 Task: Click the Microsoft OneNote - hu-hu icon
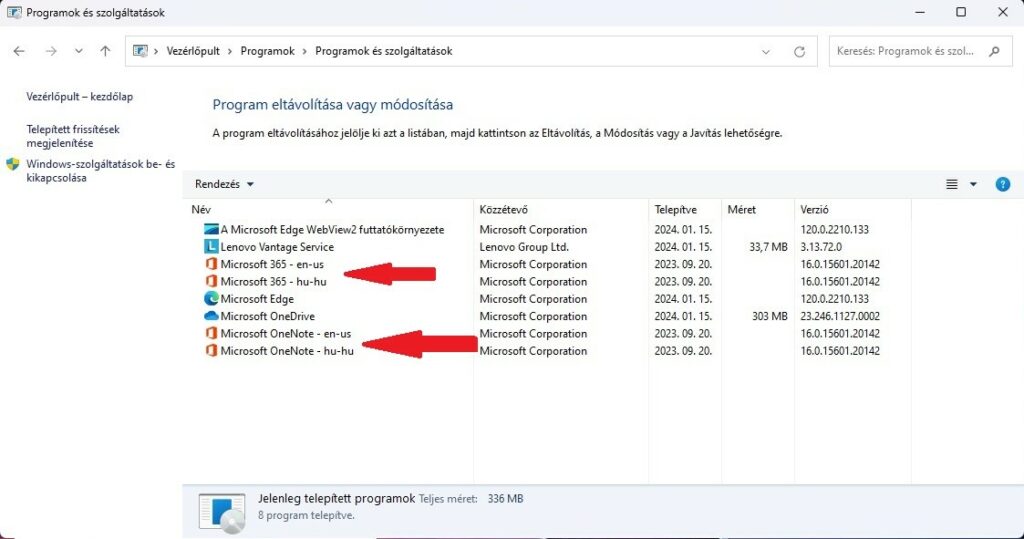[211, 351]
